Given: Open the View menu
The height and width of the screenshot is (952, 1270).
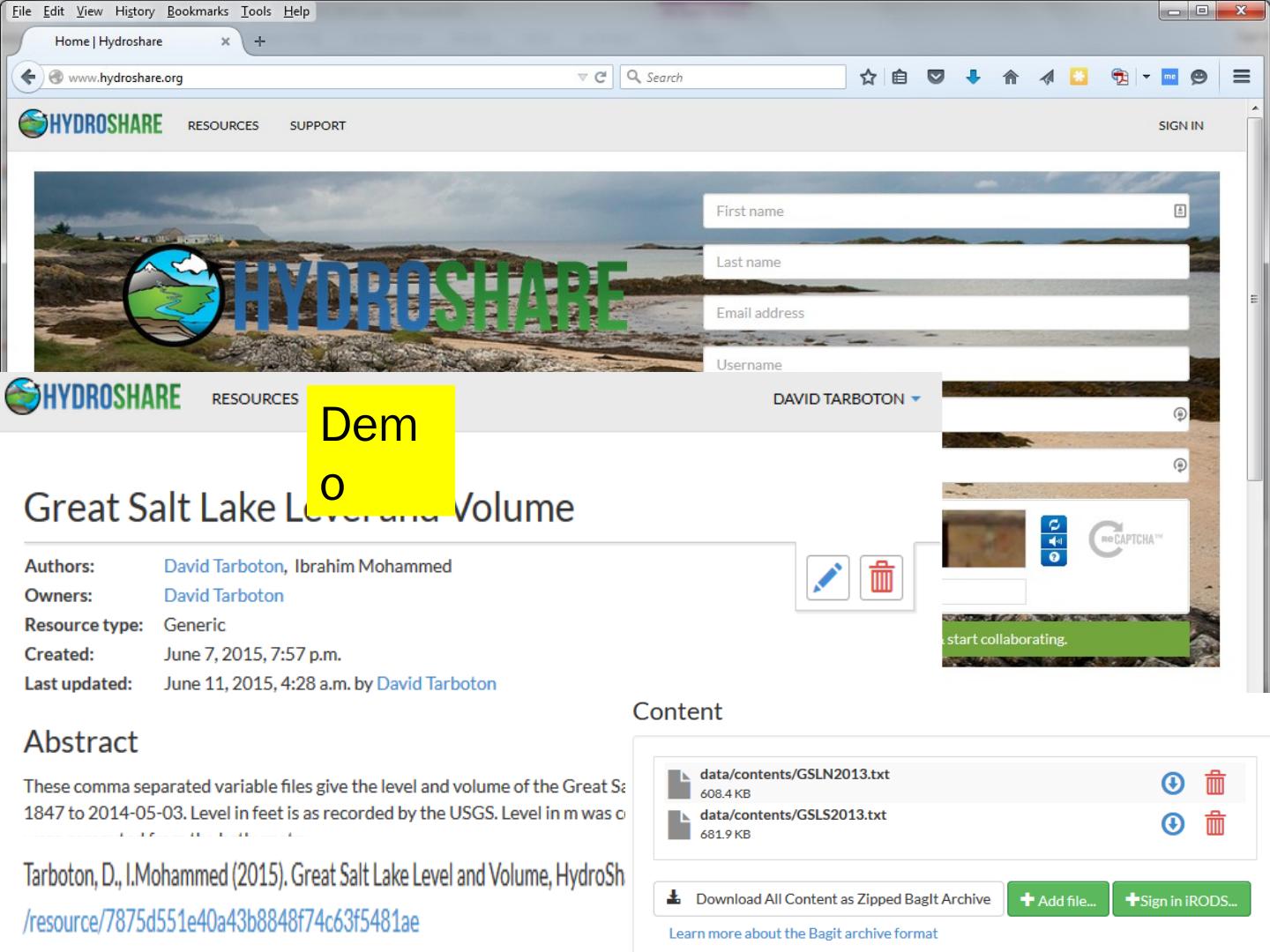Looking at the screenshot, I should (89, 11).
